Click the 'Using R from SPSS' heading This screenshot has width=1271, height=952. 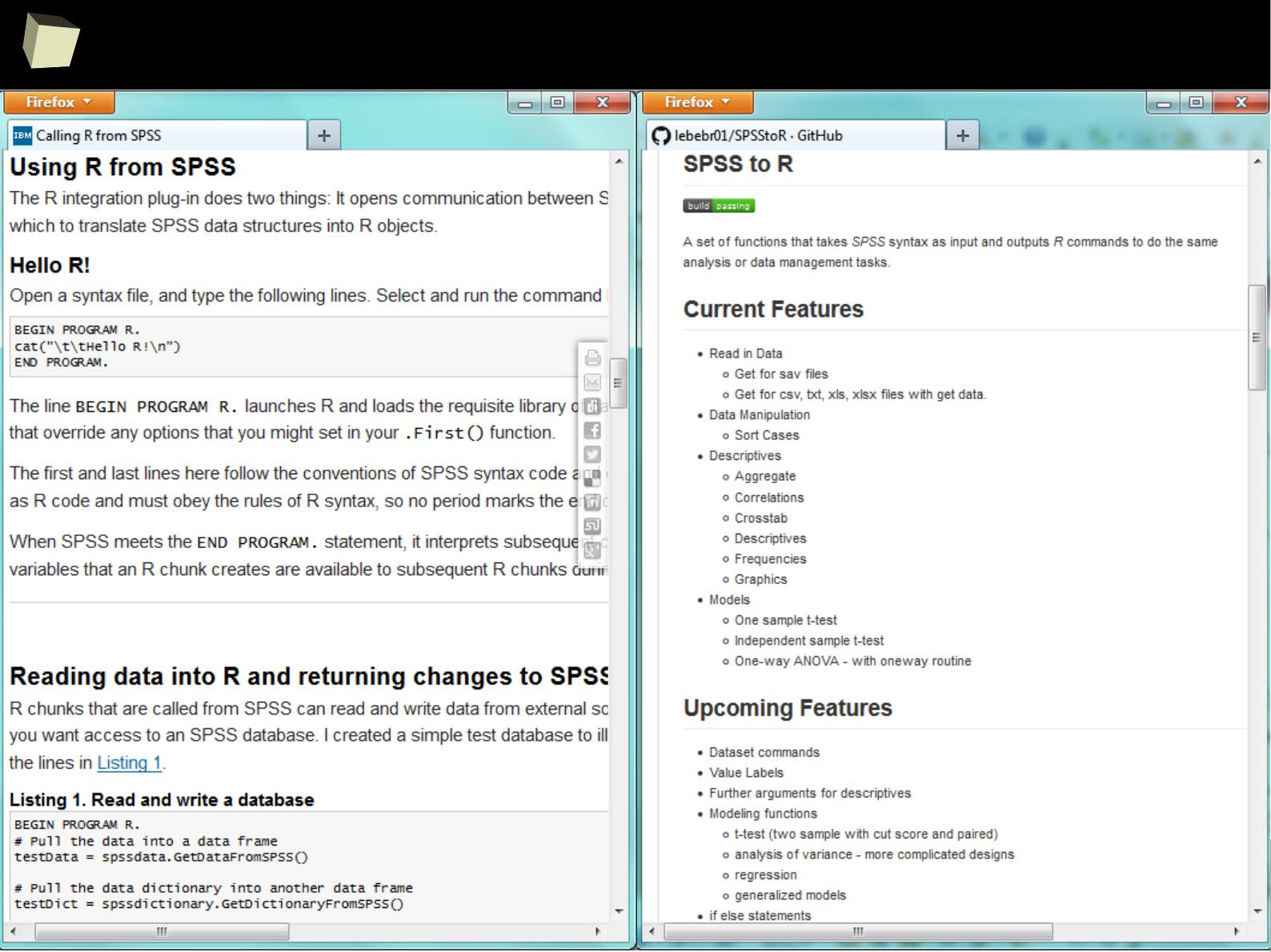pyautogui.click(x=122, y=167)
